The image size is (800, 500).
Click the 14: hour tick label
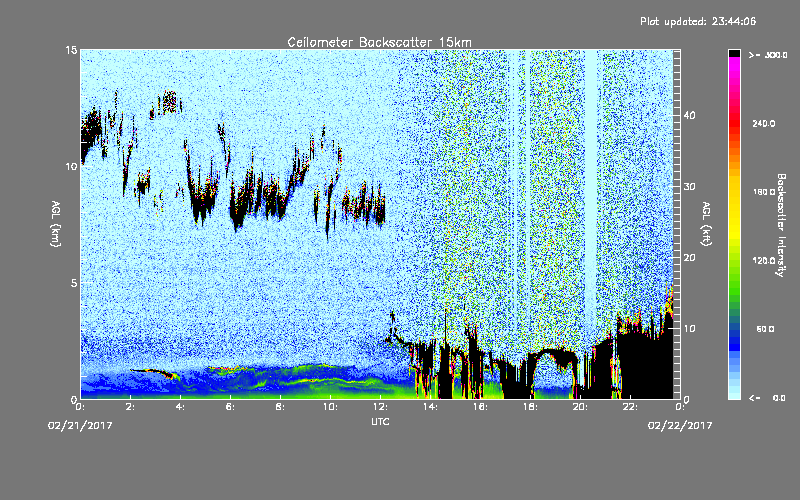pos(430,407)
